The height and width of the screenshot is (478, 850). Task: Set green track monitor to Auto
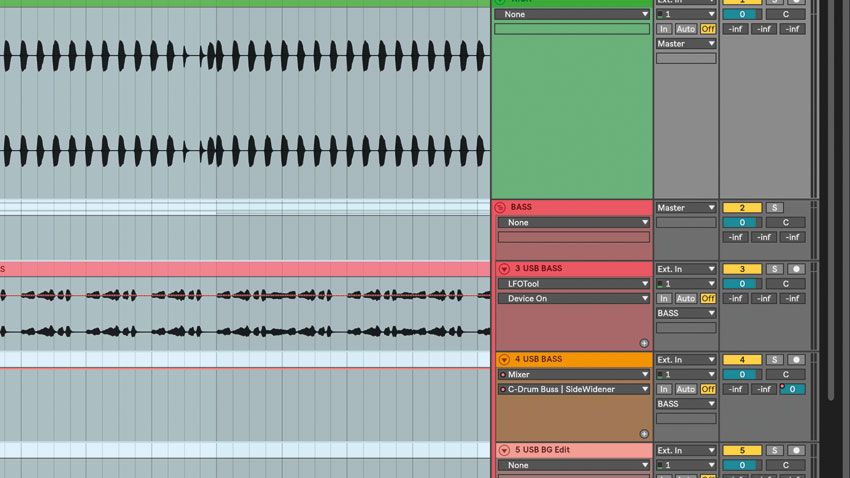click(x=686, y=29)
